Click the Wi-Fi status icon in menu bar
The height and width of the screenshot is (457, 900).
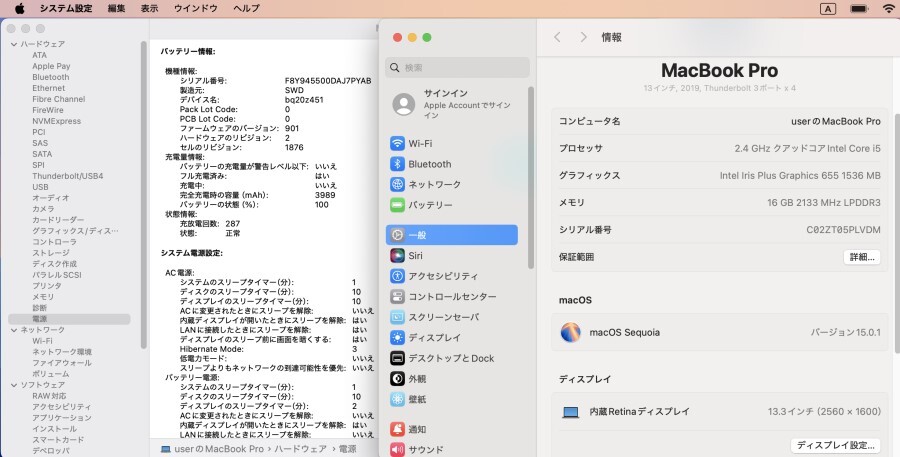click(889, 9)
